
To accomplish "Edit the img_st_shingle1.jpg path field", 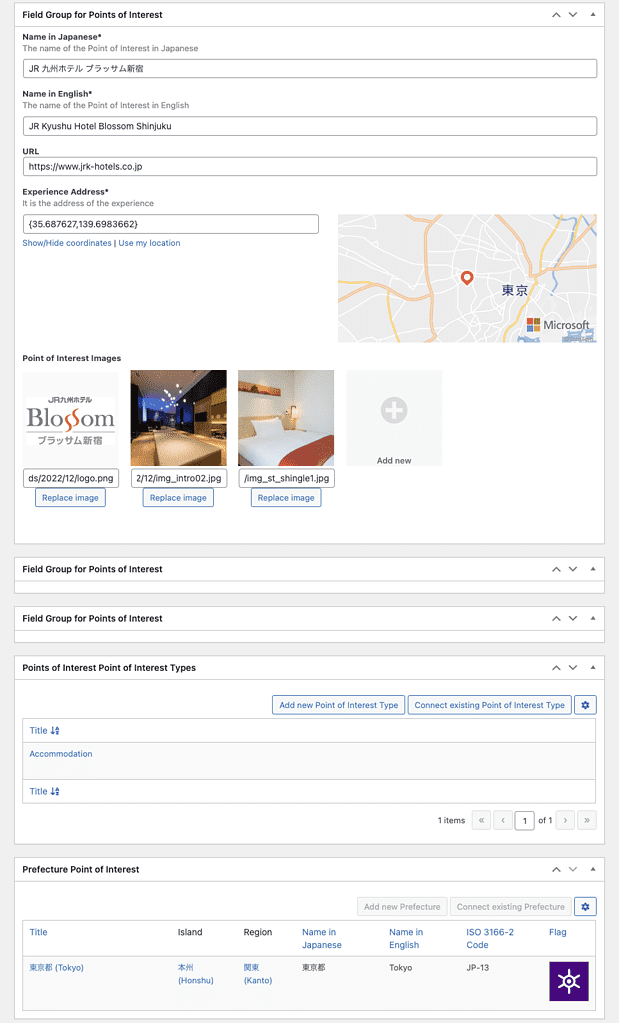I will pos(286,478).
